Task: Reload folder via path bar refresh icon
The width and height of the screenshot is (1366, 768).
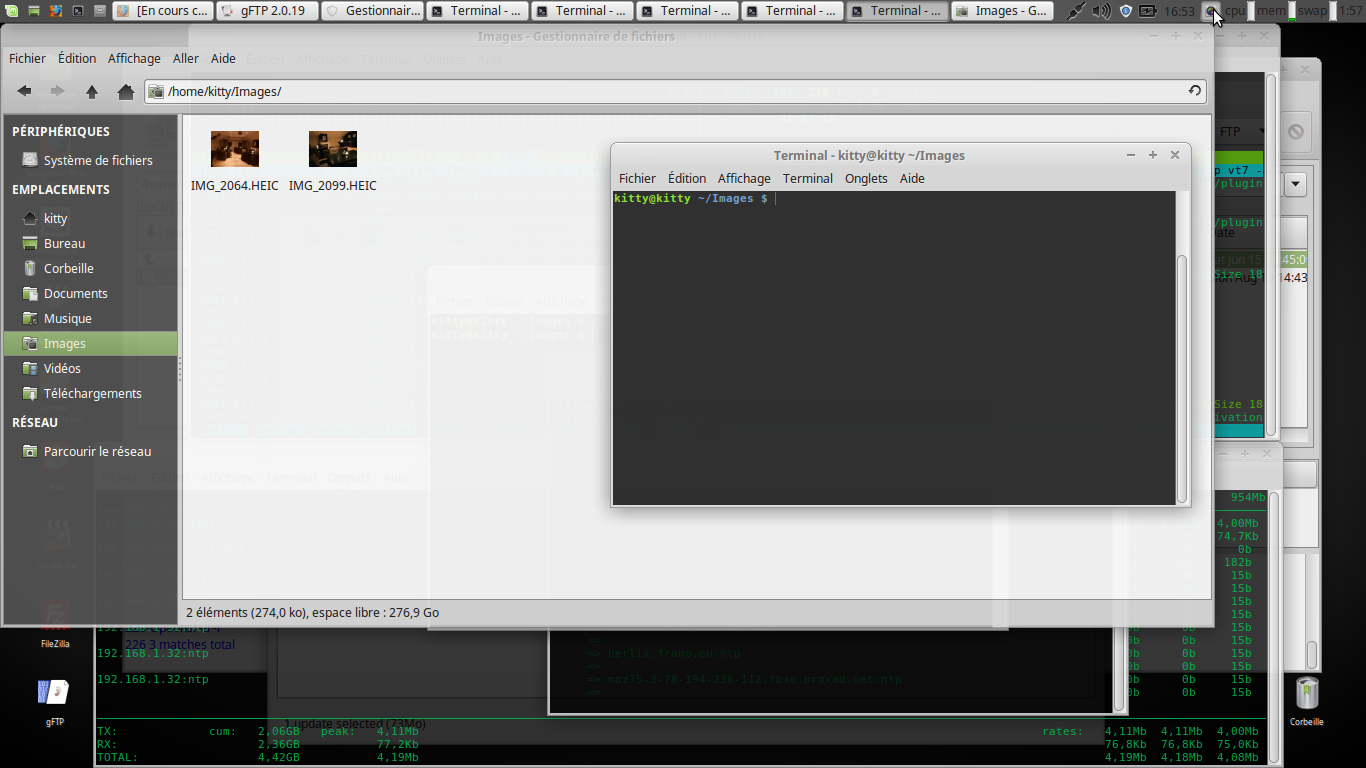Action: pyautogui.click(x=1194, y=91)
